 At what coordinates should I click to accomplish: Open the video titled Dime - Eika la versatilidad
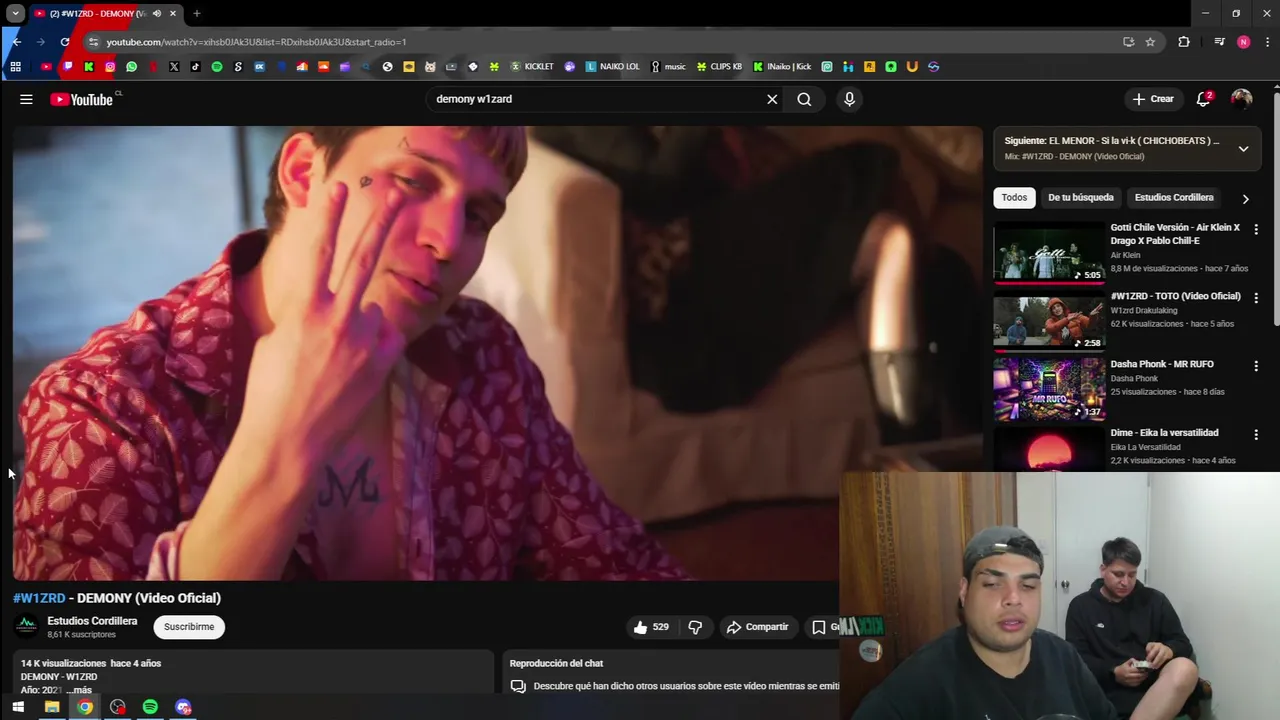point(1164,432)
